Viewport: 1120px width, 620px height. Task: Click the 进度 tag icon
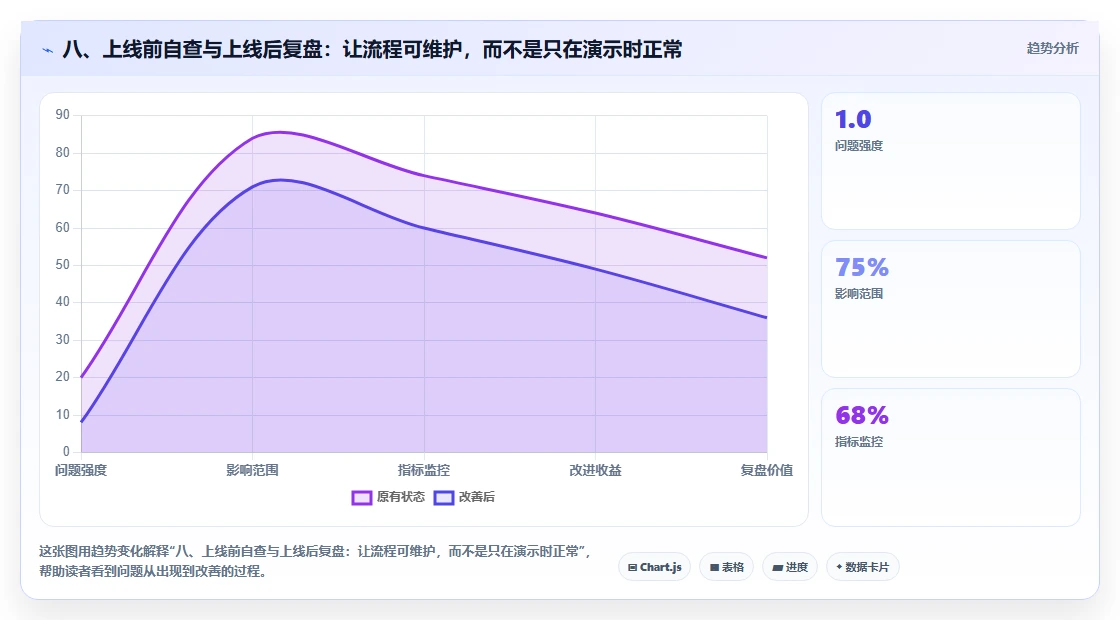[x=778, y=568]
